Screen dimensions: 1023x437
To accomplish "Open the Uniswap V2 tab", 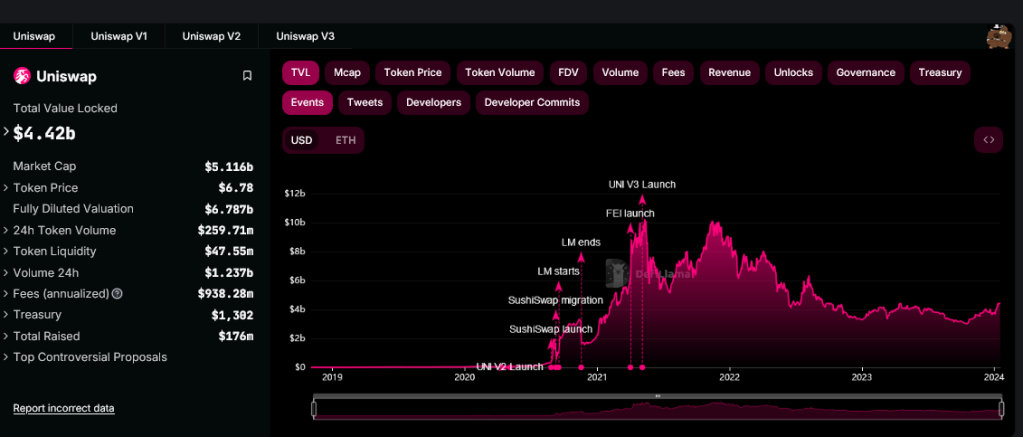I will (x=211, y=37).
